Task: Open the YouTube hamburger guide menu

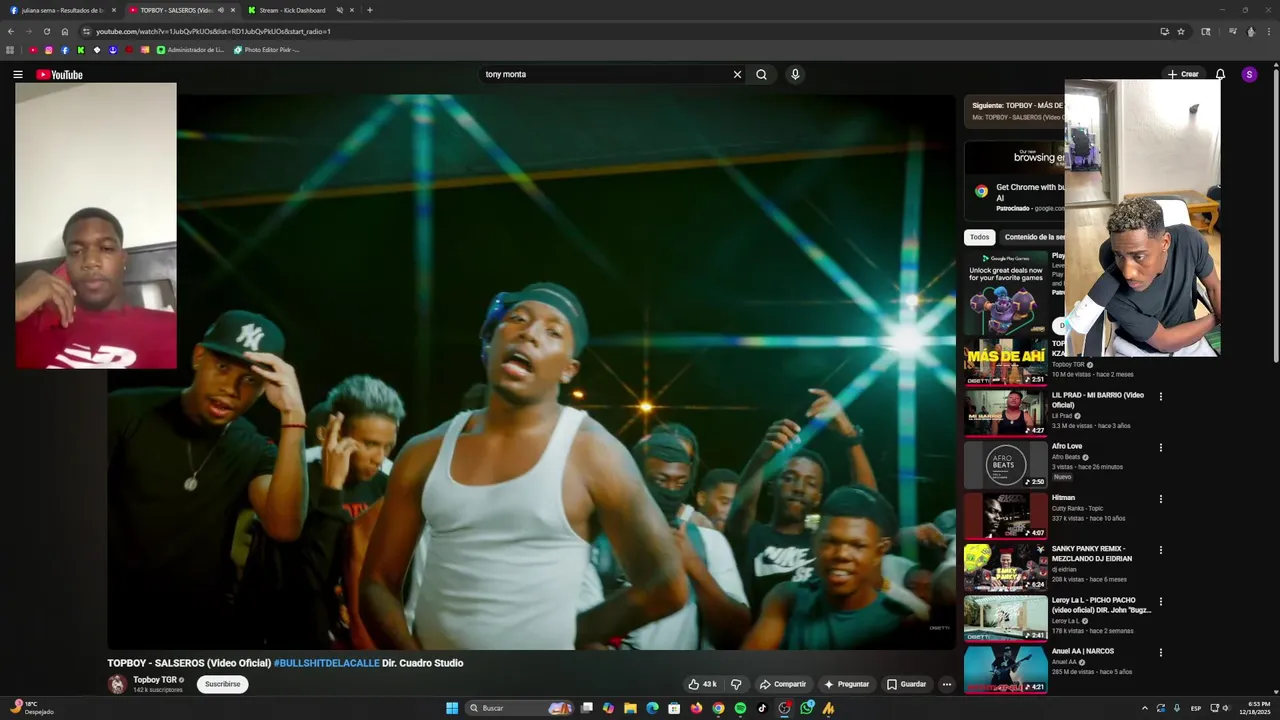Action: coord(17,75)
